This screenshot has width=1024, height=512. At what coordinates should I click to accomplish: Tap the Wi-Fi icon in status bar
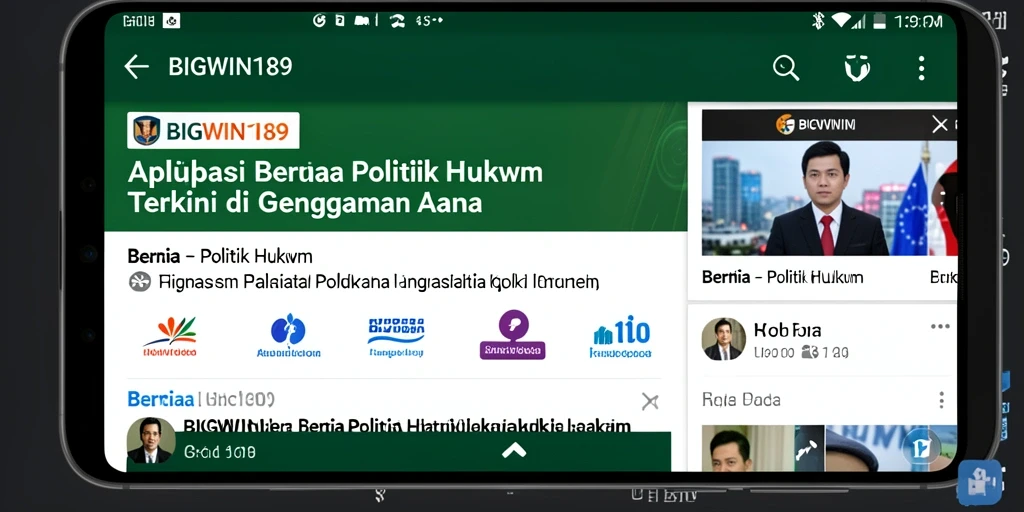[843, 21]
